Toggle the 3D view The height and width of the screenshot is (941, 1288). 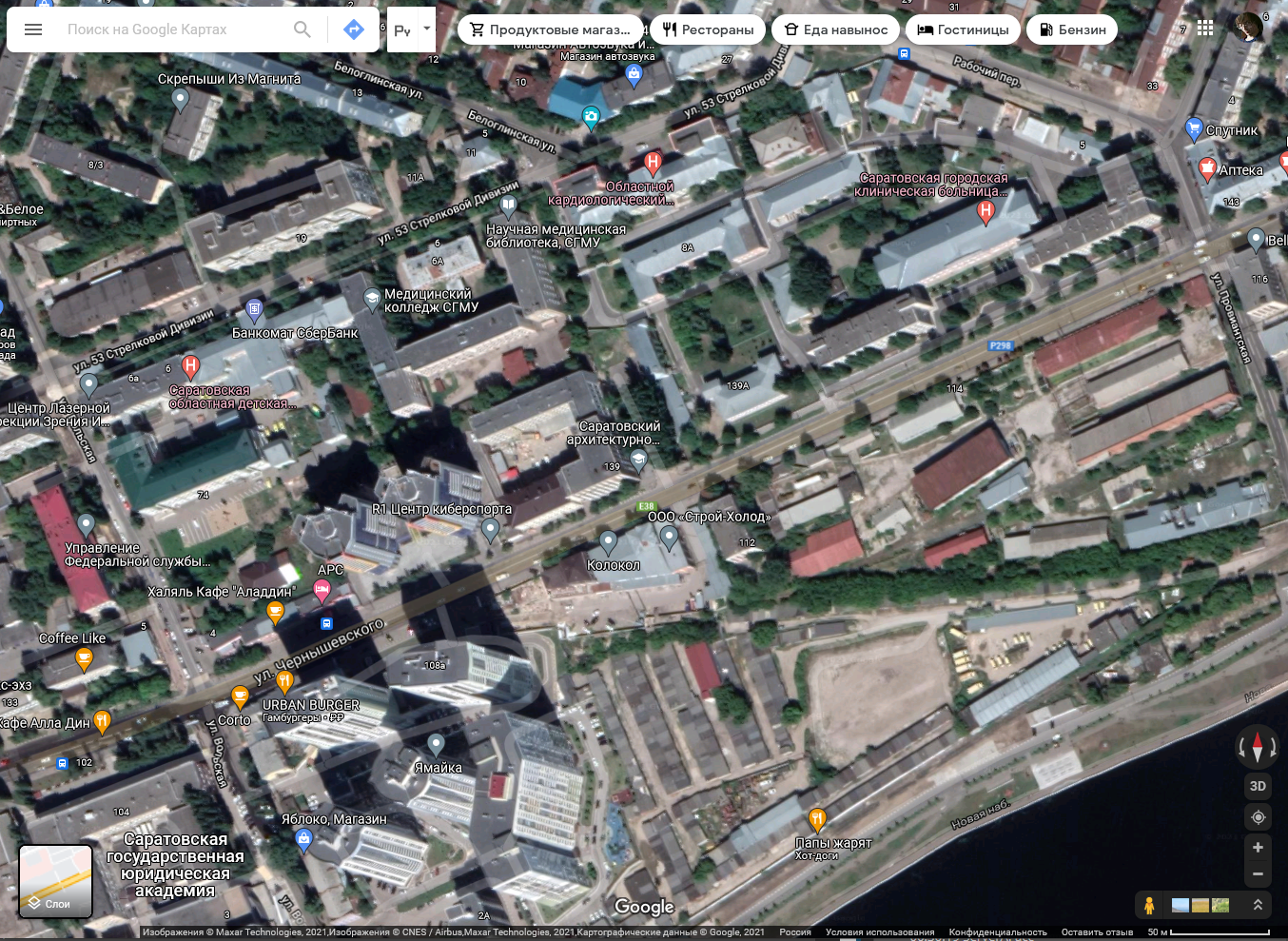click(1258, 786)
